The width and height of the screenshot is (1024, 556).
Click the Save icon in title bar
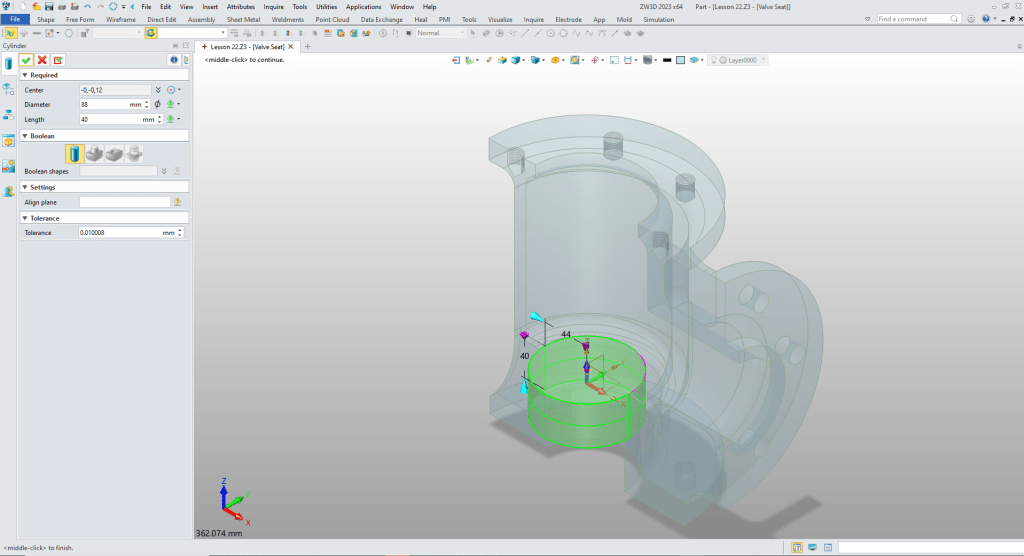point(48,6)
